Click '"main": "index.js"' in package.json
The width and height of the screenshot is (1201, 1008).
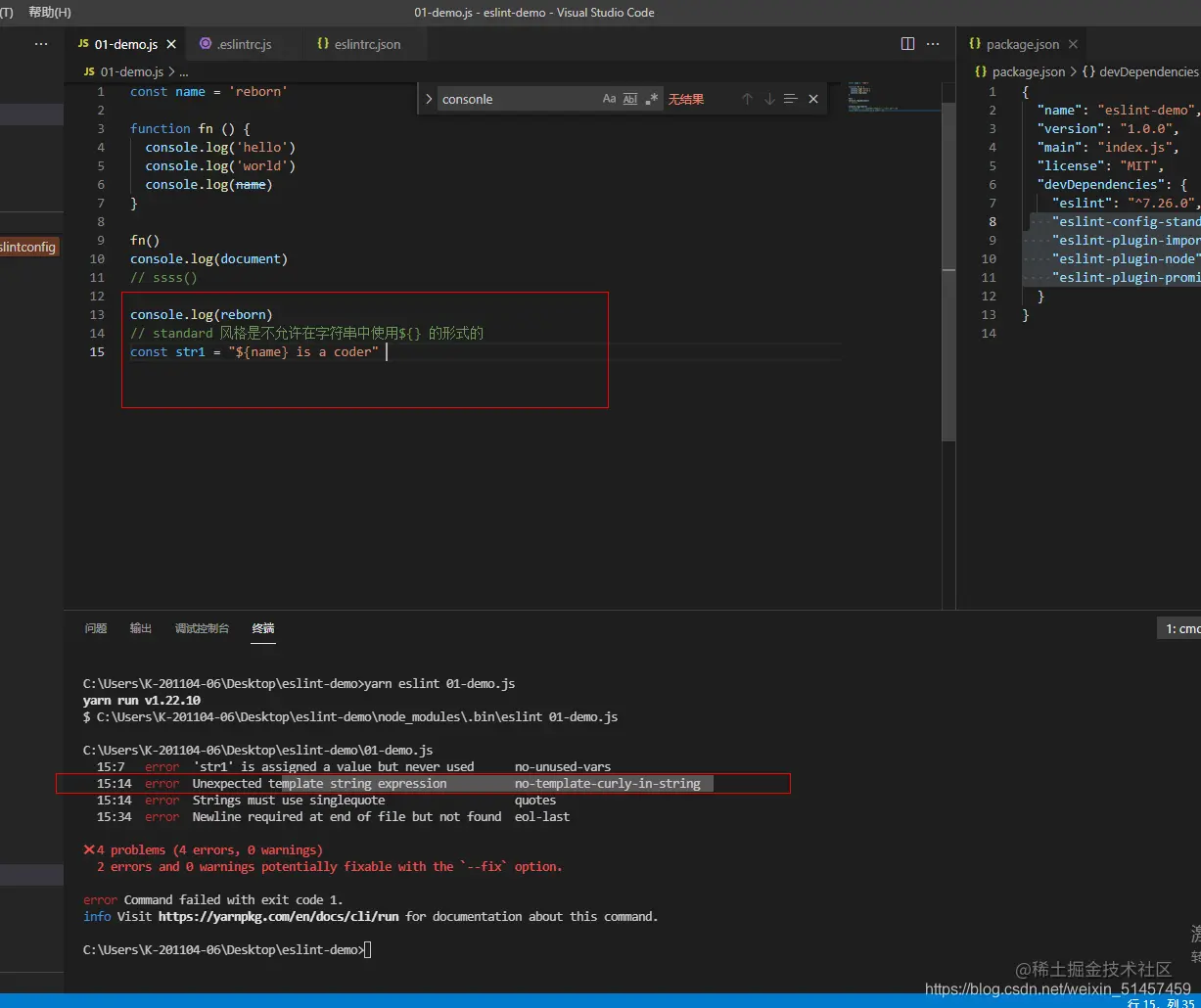click(1106, 148)
